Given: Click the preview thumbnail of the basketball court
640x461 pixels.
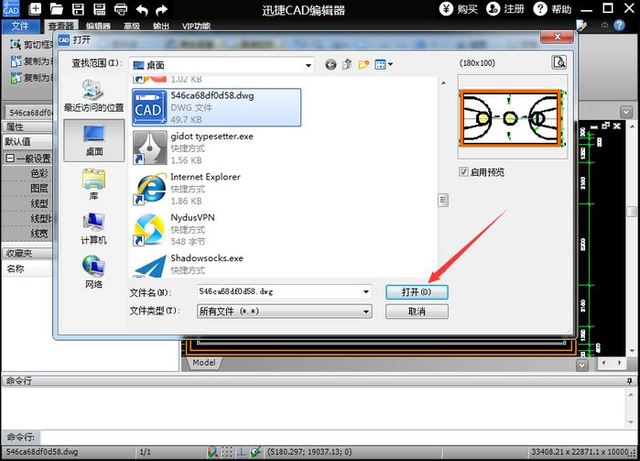Looking at the screenshot, I should 512,118.
